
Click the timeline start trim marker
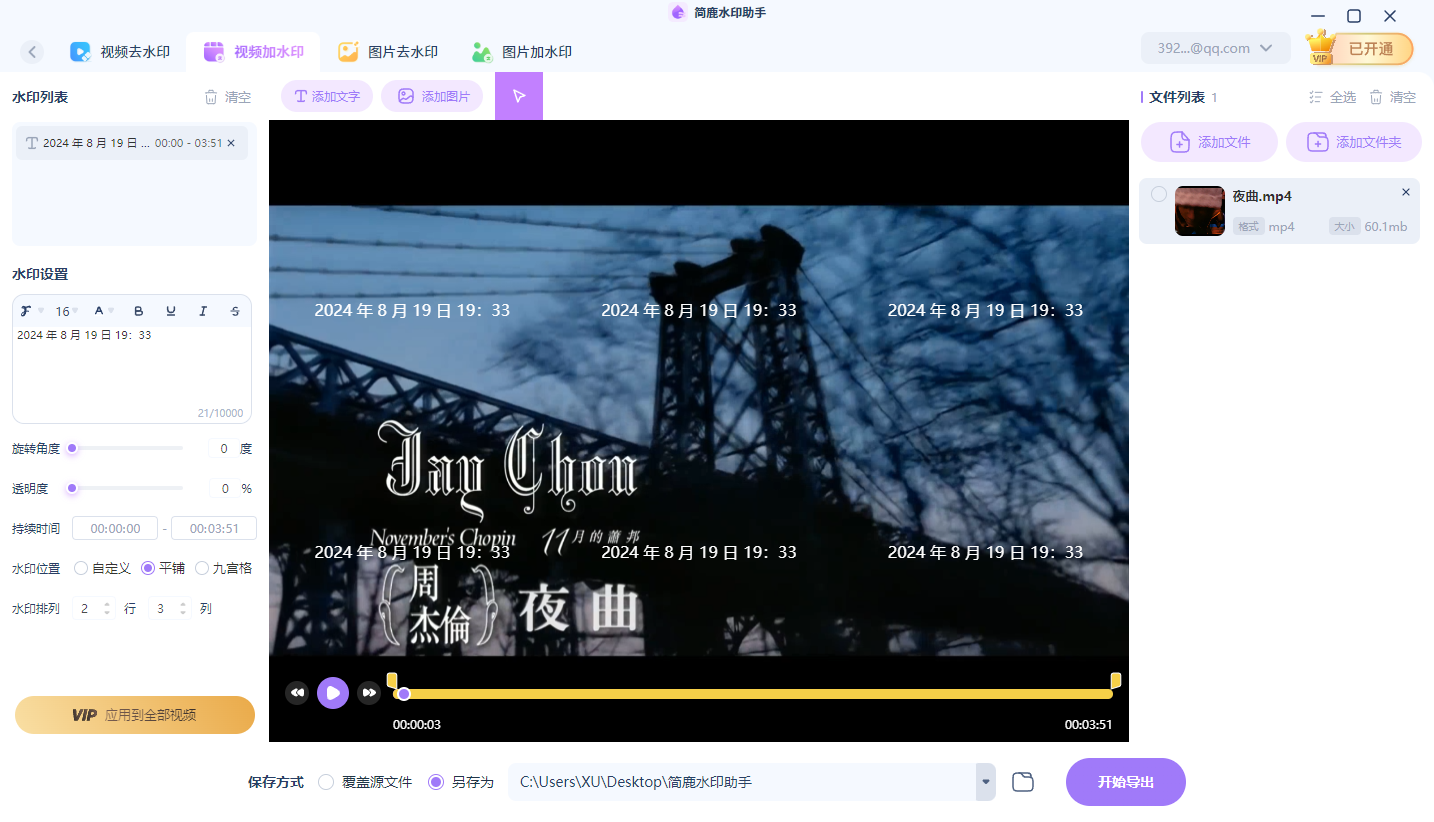pos(392,680)
